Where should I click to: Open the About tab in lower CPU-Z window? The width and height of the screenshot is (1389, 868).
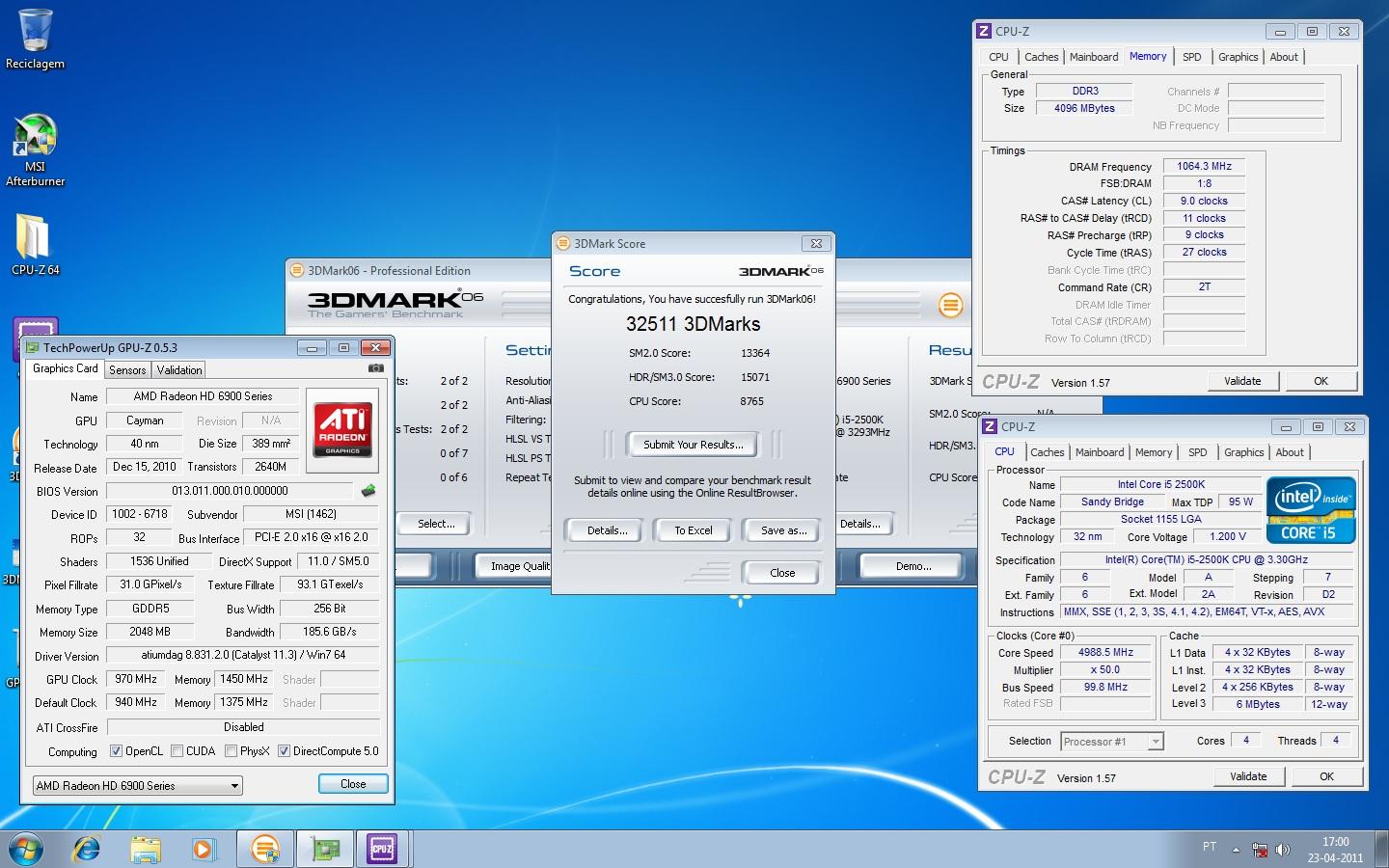point(1290,452)
